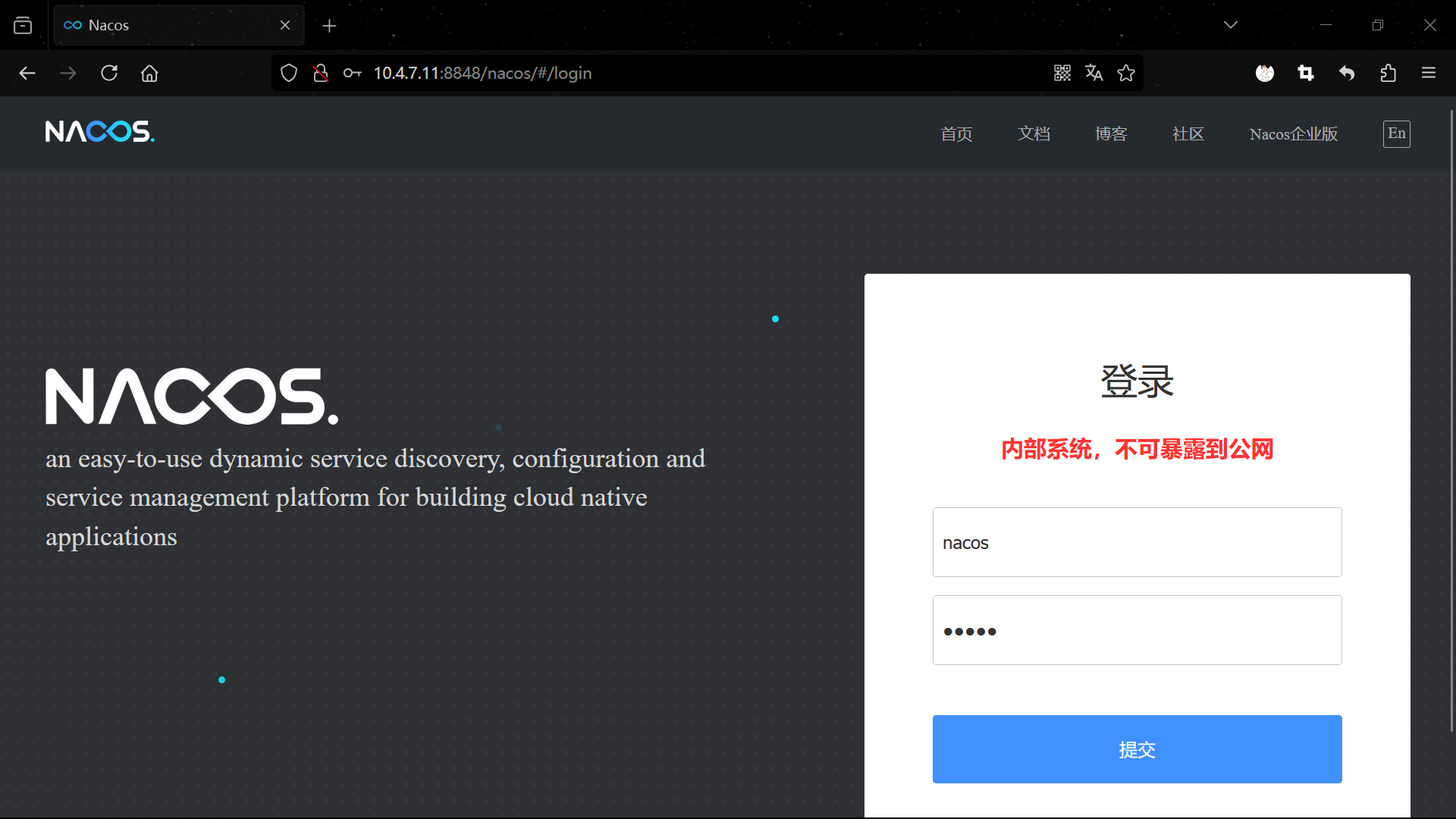The height and width of the screenshot is (819, 1456).
Task: Click the NACOS logo in header
Action: tap(99, 132)
